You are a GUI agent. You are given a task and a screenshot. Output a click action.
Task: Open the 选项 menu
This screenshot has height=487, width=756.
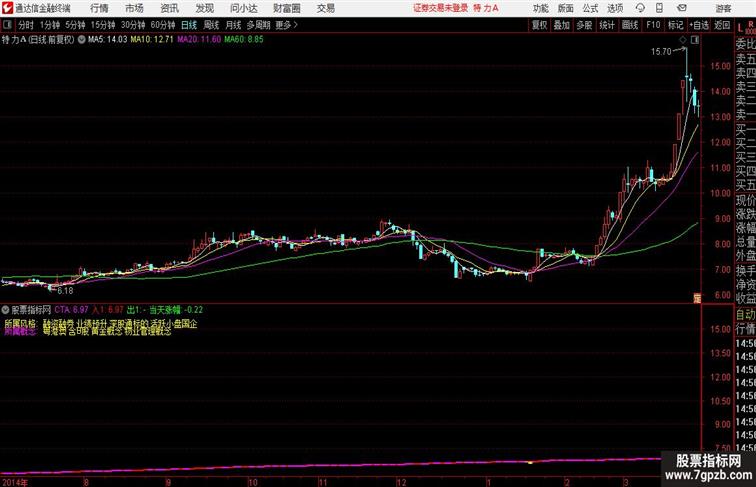pos(615,8)
